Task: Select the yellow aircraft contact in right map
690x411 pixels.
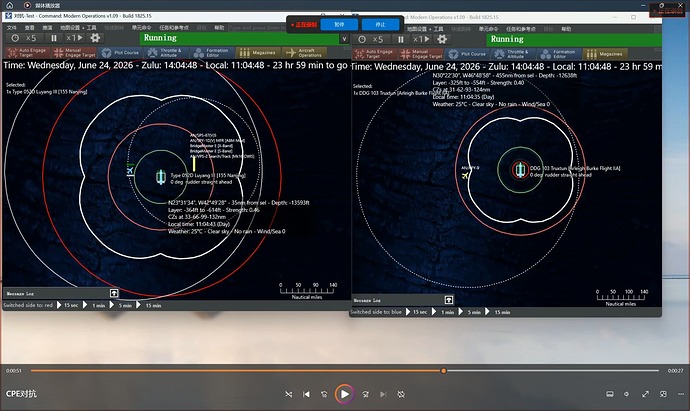Action: [x=465, y=176]
